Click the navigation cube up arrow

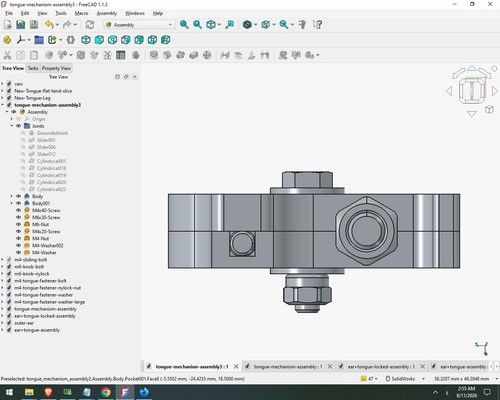coord(472,68)
